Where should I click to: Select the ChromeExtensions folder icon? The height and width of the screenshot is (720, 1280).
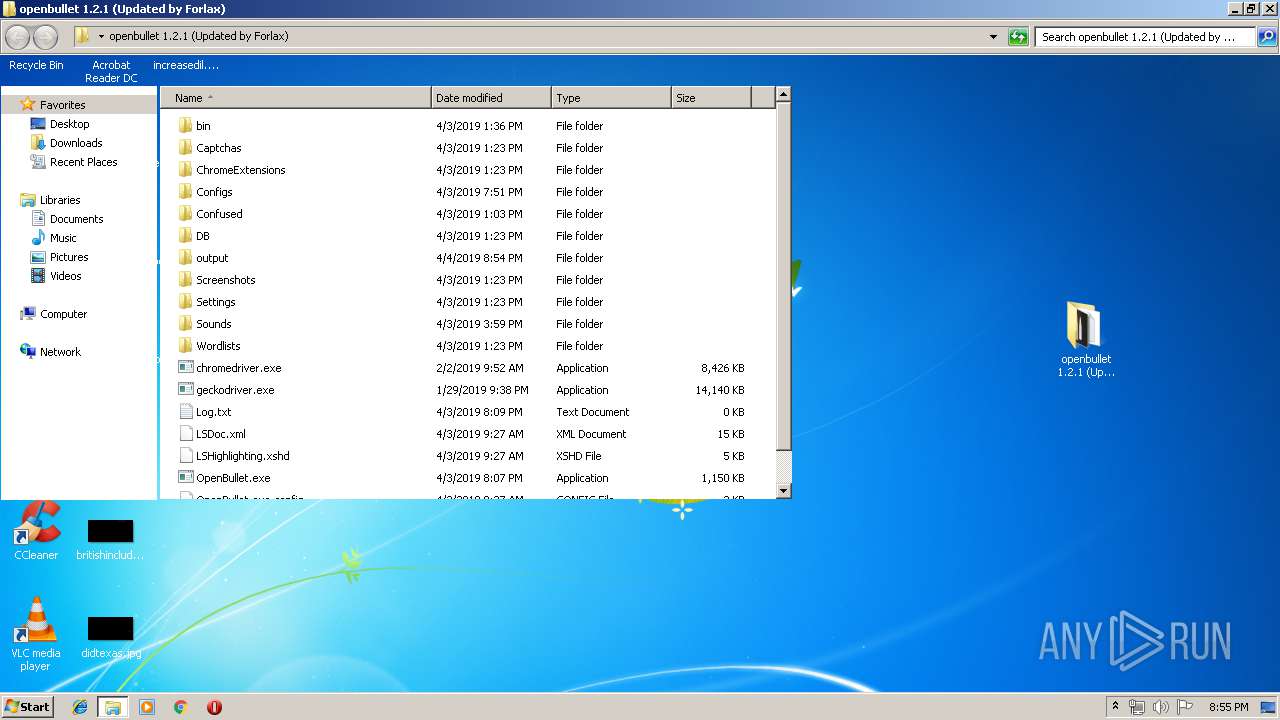point(185,170)
